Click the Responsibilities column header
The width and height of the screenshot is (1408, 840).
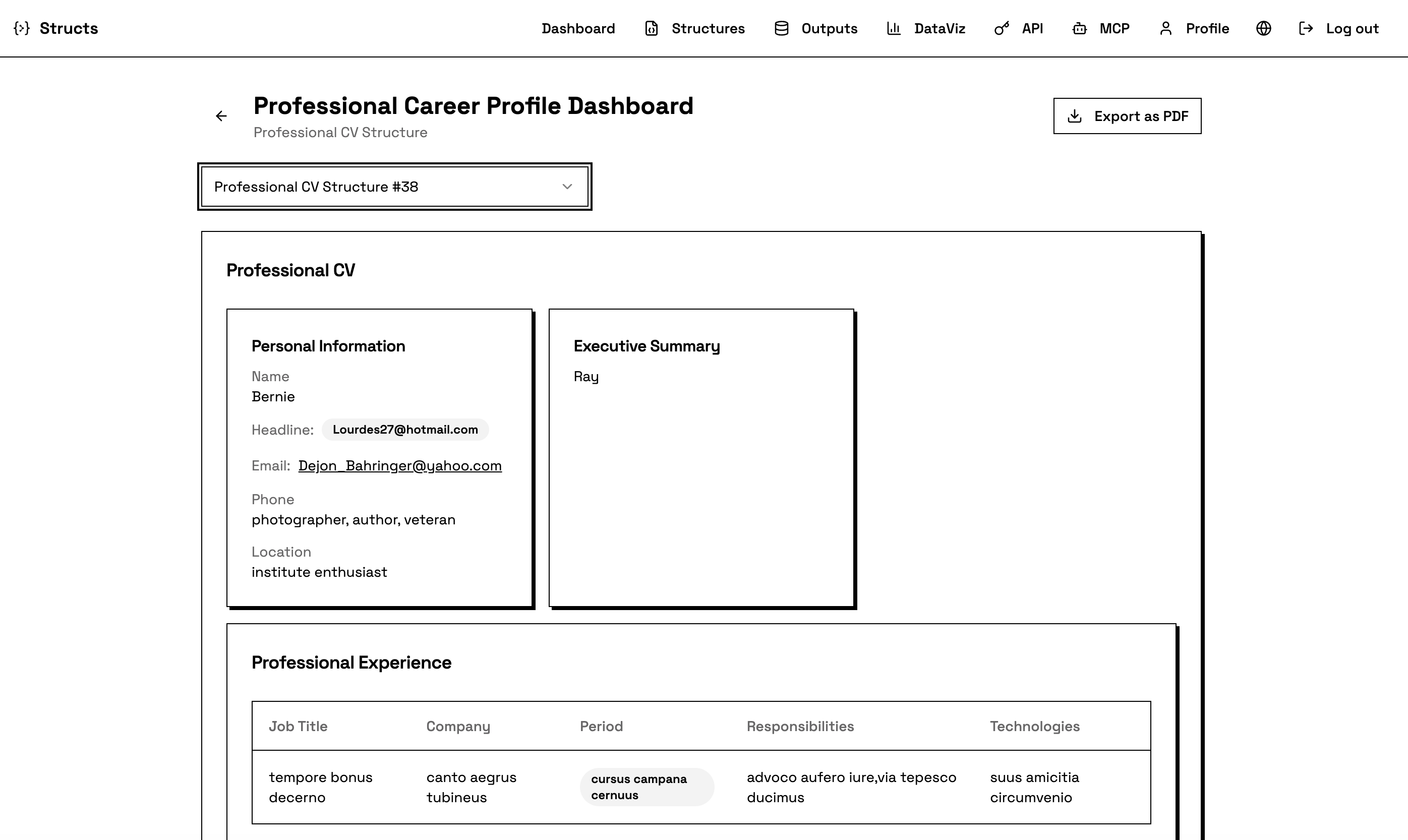coord(800,726)
